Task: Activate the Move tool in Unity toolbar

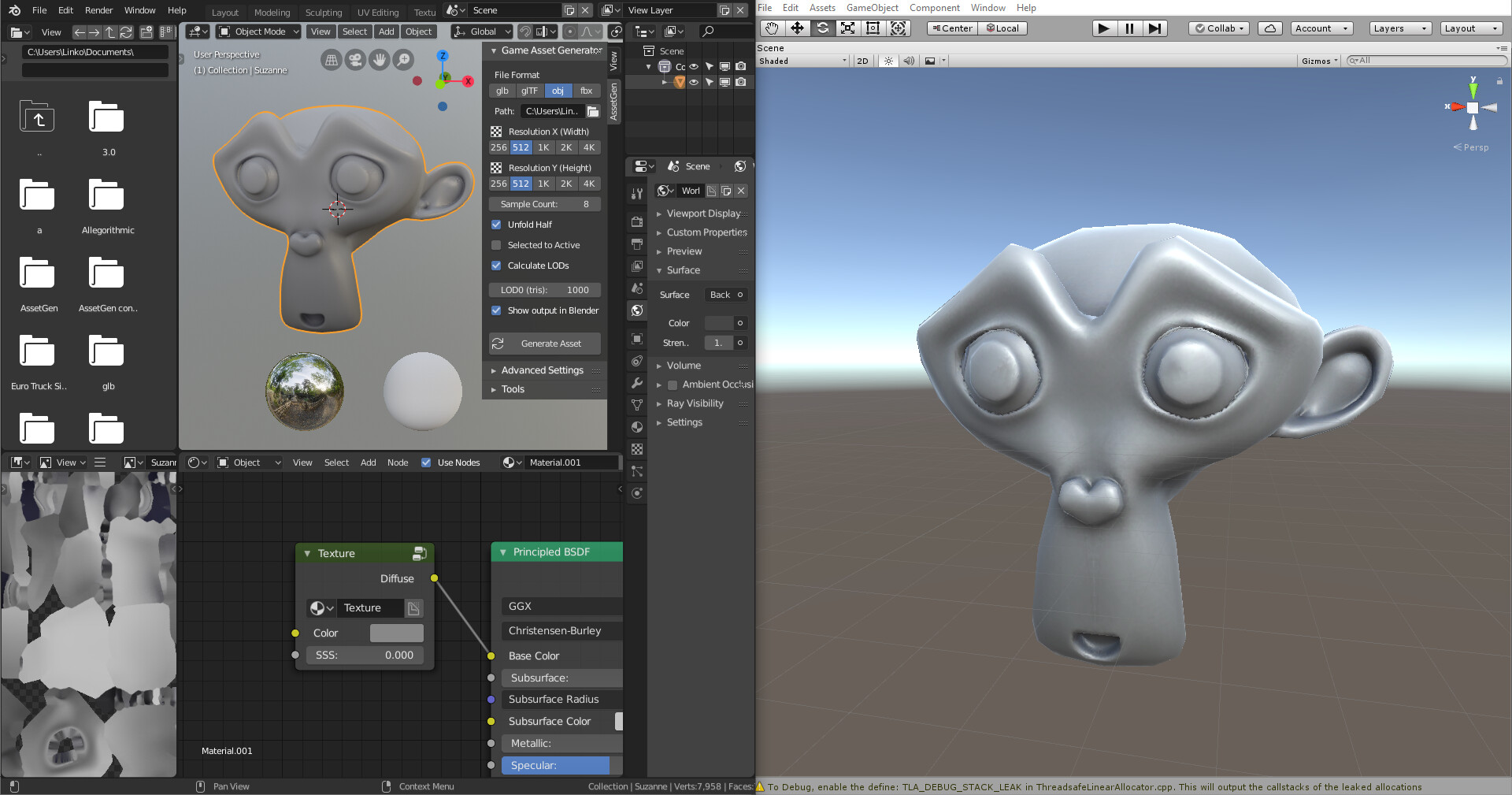Action: pos(798,28)
